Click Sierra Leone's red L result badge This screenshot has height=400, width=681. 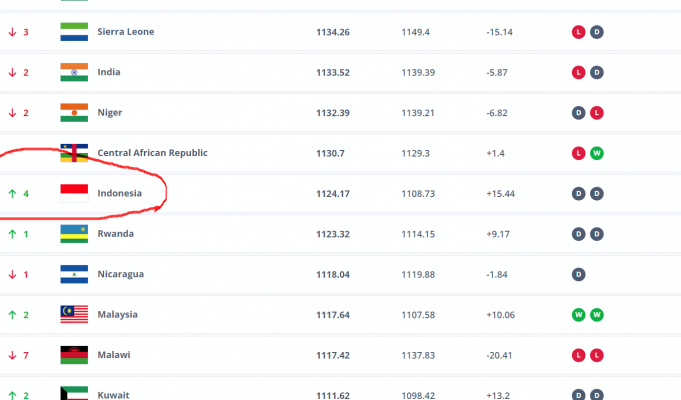[578, 32]
